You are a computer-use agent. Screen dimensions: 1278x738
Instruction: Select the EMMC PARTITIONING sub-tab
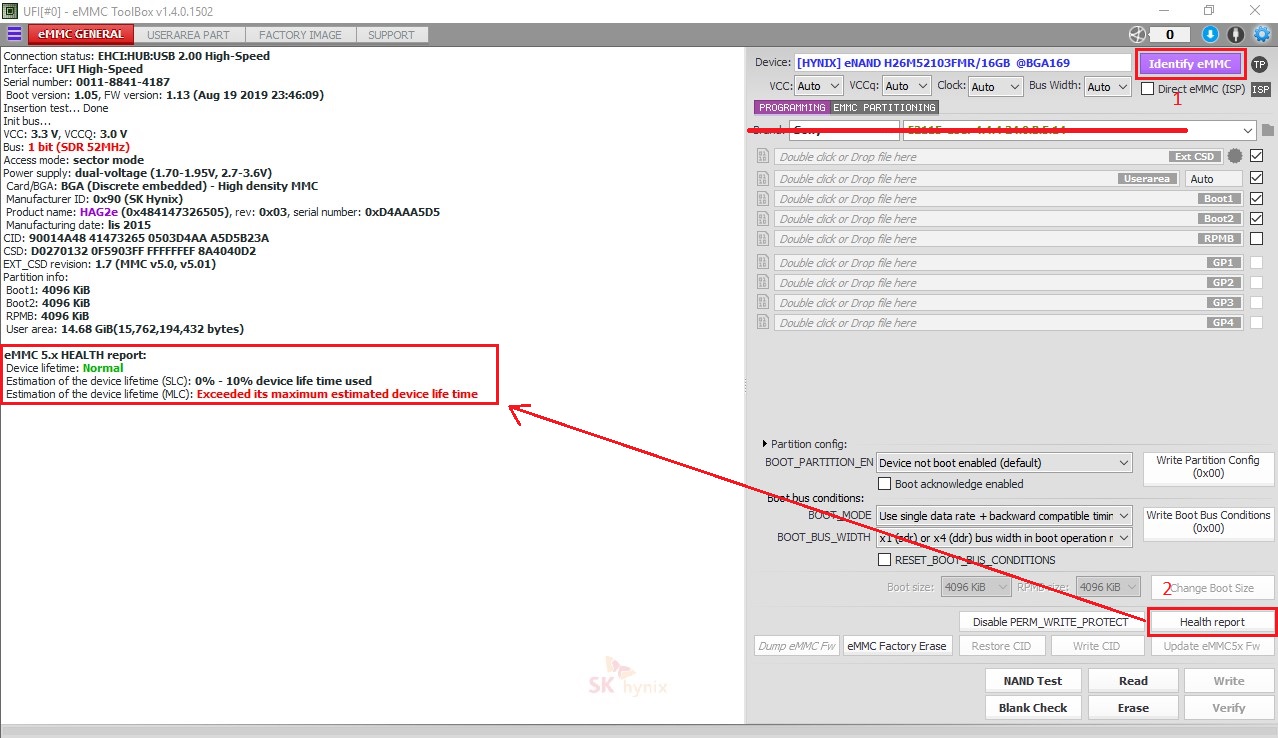pos(884,107)
